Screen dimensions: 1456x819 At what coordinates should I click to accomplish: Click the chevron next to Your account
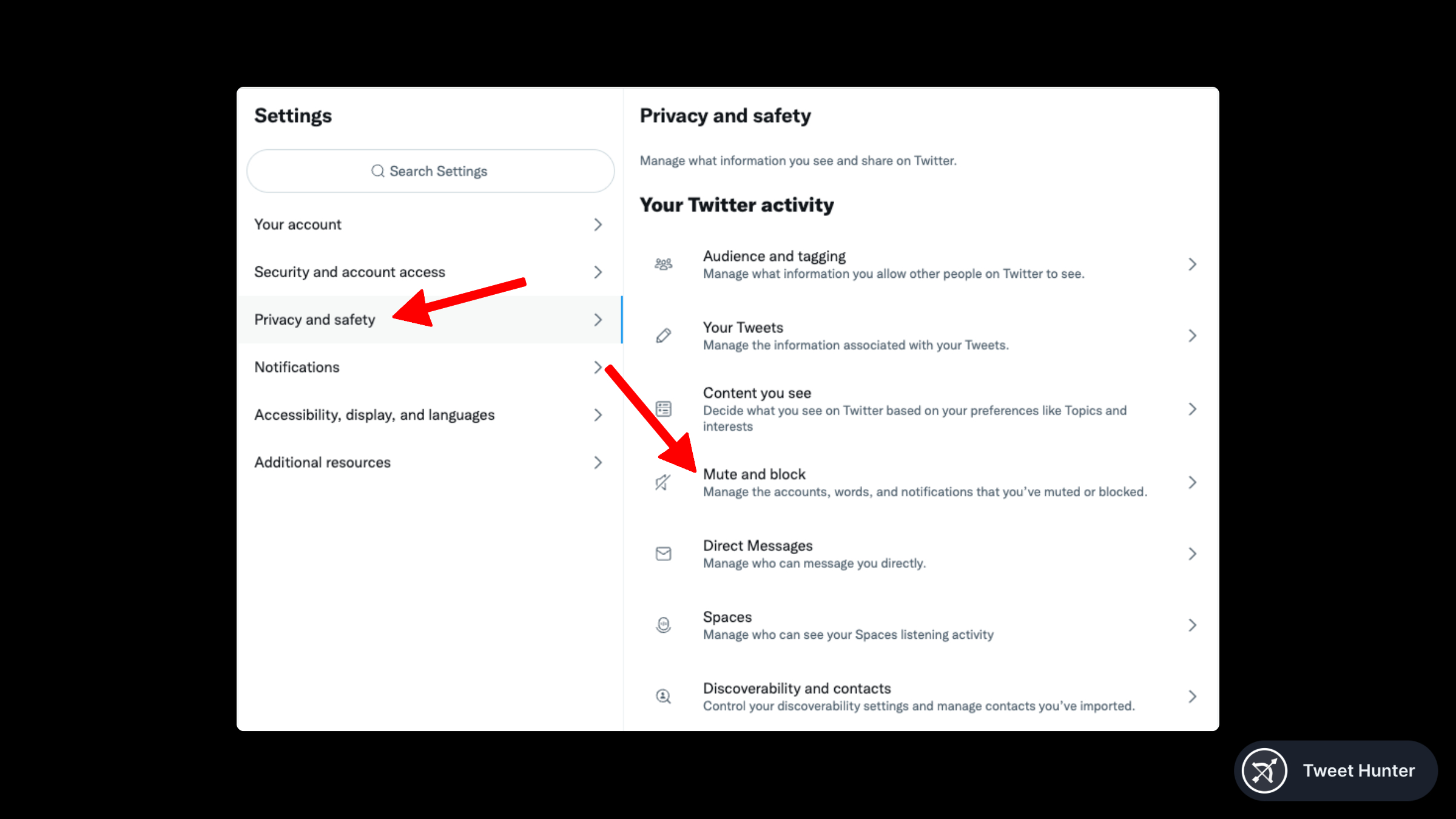[598, 224]
